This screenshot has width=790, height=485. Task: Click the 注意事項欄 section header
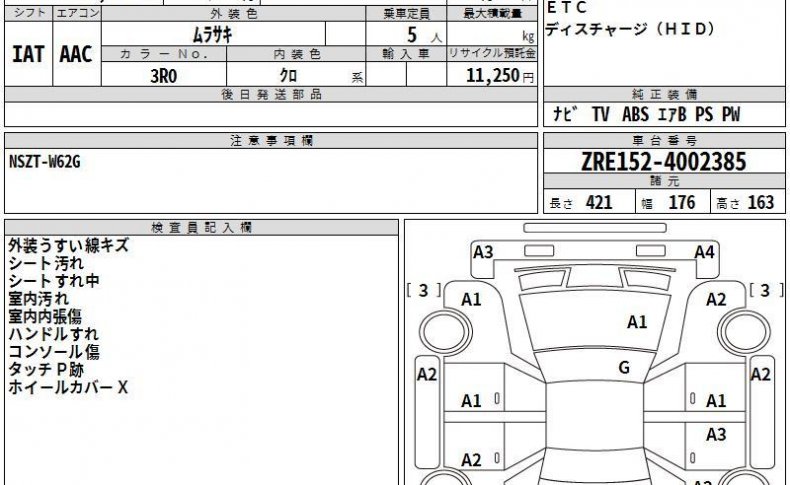(x=272, y=141)
